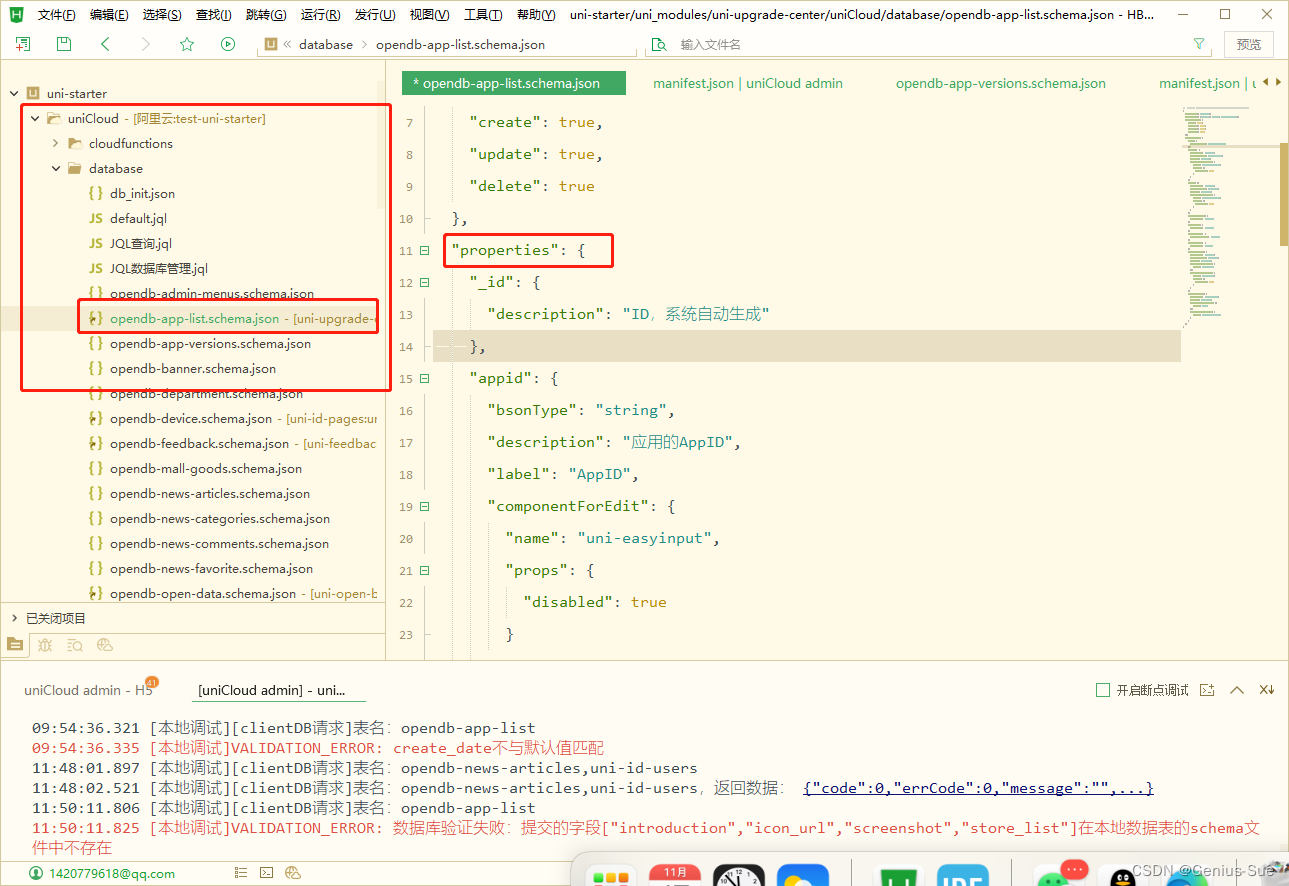The height and width of the screenshot is (886, 1289).
Task: Click the account avatar icon
Action: [x=36, y=873]
